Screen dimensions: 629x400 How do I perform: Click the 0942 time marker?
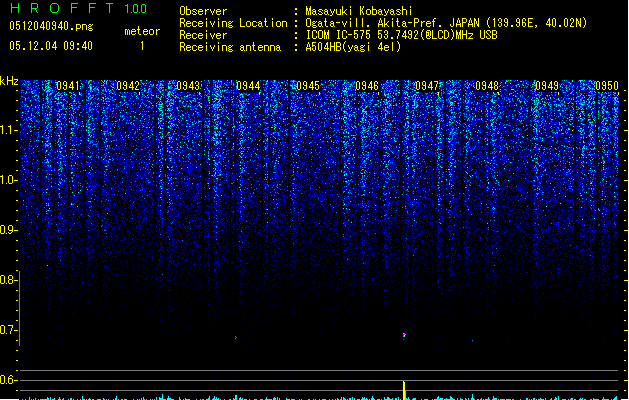[x=128, y=86]
